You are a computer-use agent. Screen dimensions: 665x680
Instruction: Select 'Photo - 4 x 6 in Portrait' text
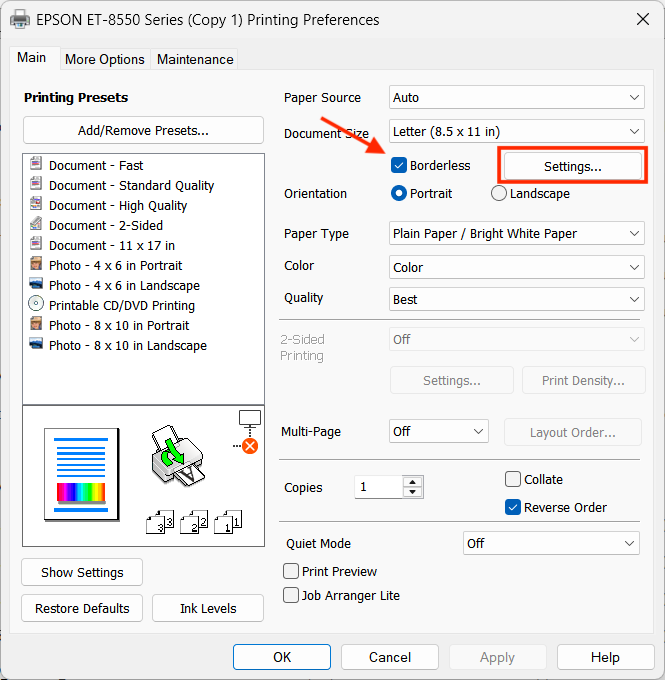(x=115, y=265)
